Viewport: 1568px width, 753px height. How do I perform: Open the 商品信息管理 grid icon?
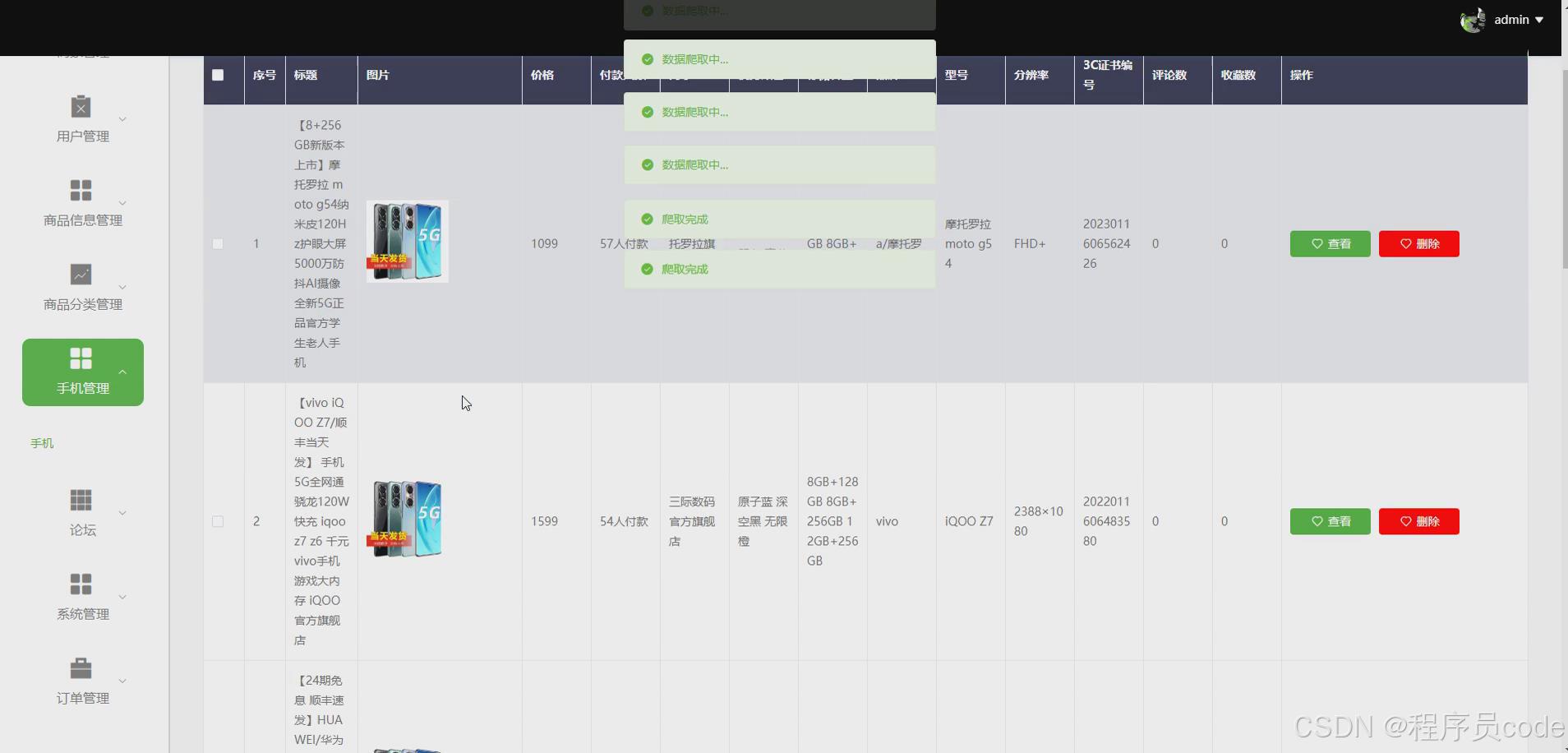tap(81, 191)
